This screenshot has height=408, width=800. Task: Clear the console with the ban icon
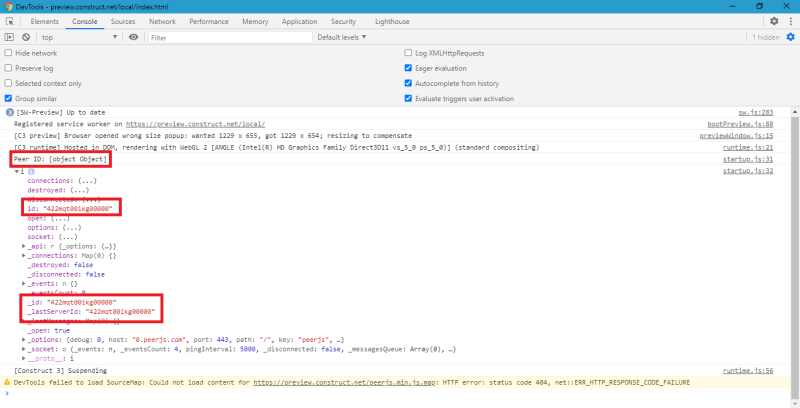(26, 37)
